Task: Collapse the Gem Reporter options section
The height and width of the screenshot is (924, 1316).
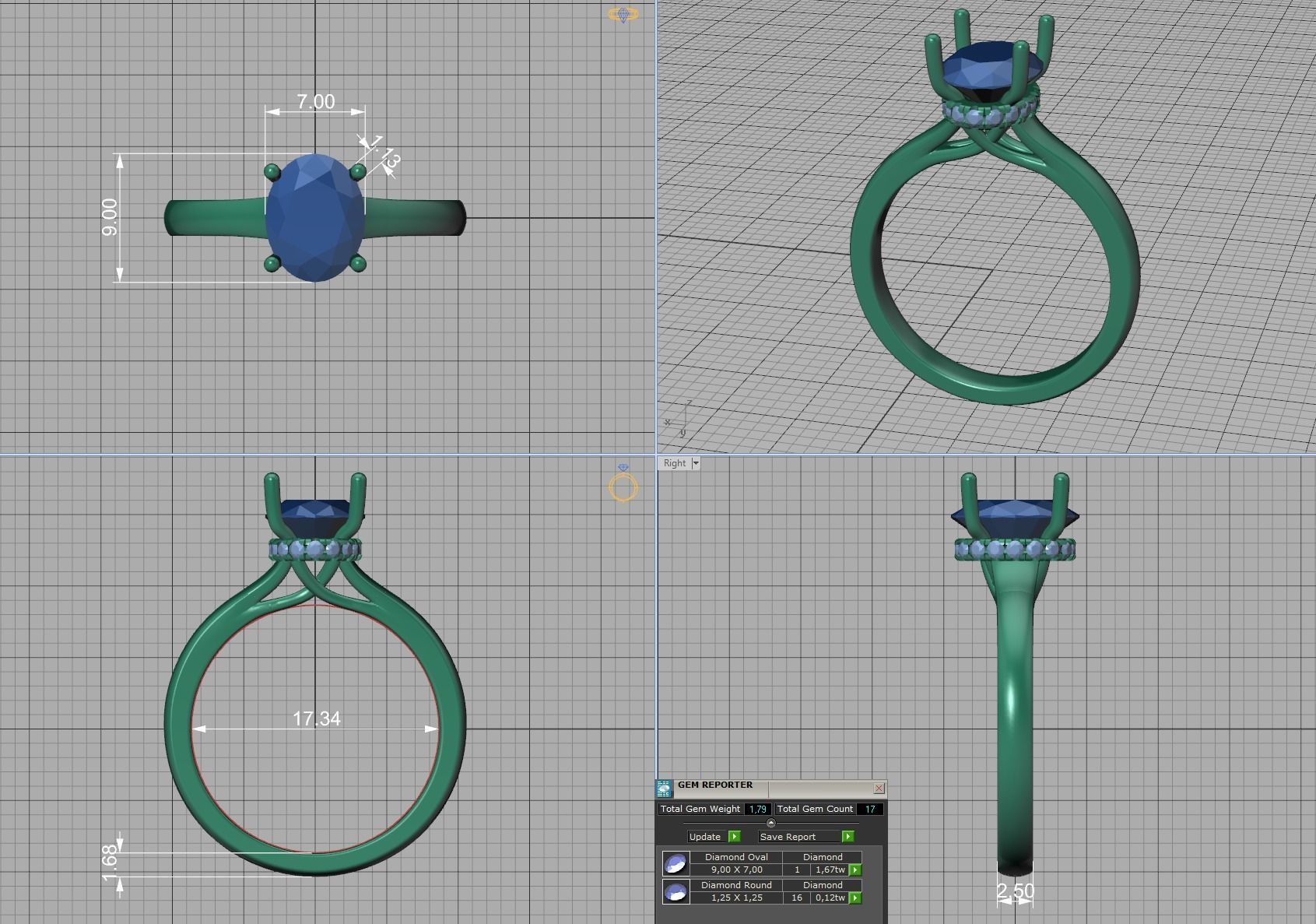Action: (x=771, y=823)
